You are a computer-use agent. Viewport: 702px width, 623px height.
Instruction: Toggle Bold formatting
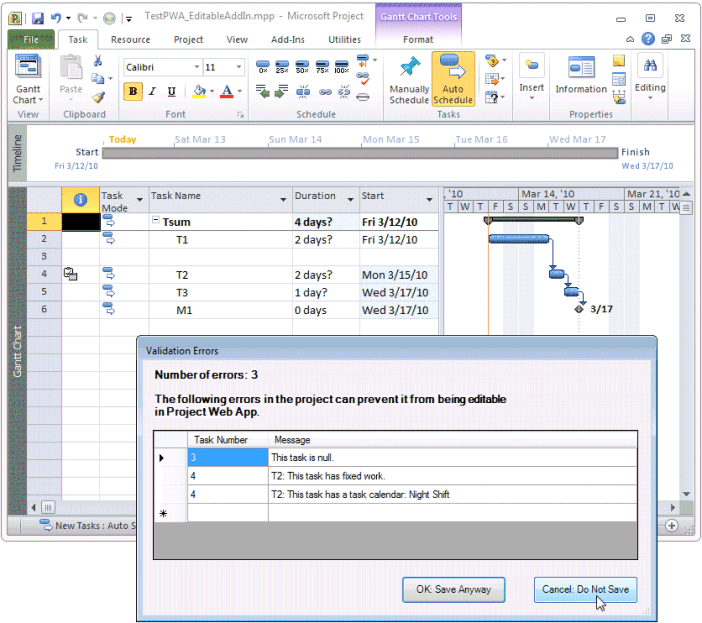click(133, 91)
